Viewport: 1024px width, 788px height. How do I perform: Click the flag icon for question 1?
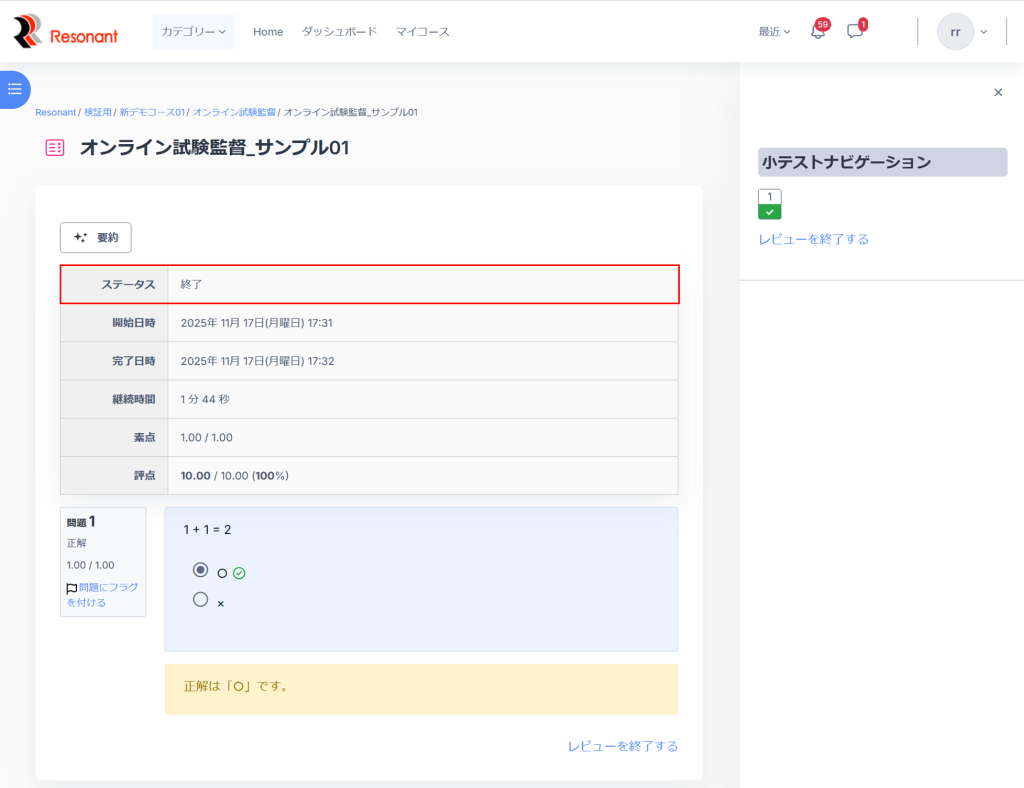71,589
